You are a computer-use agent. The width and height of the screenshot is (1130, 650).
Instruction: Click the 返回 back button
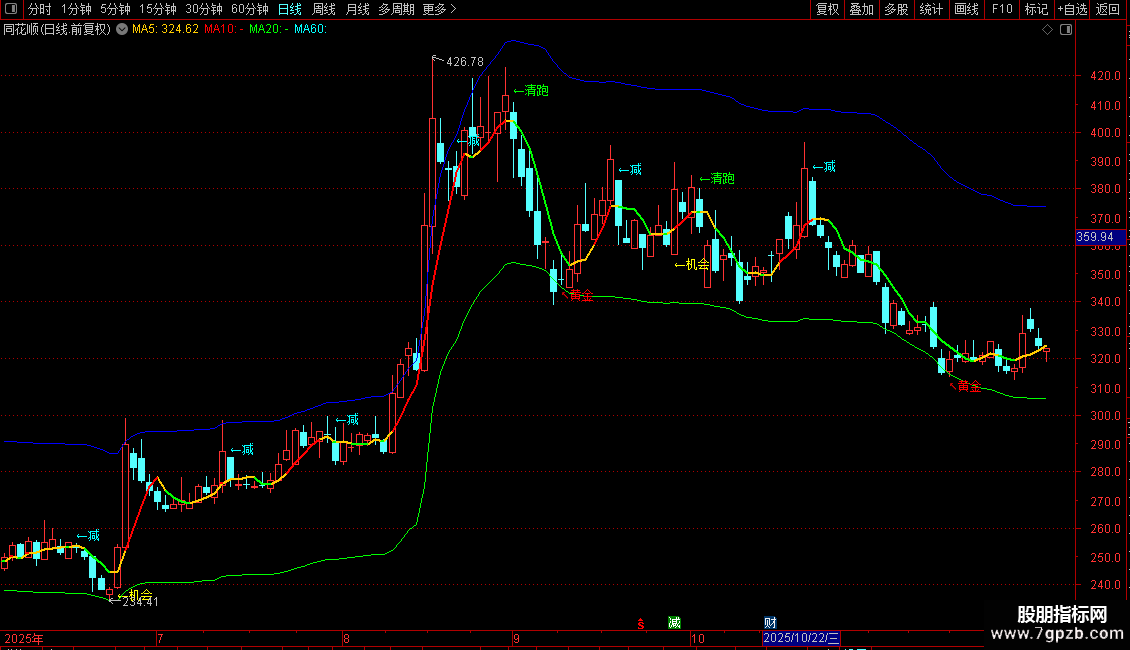tap(1107, 9)
